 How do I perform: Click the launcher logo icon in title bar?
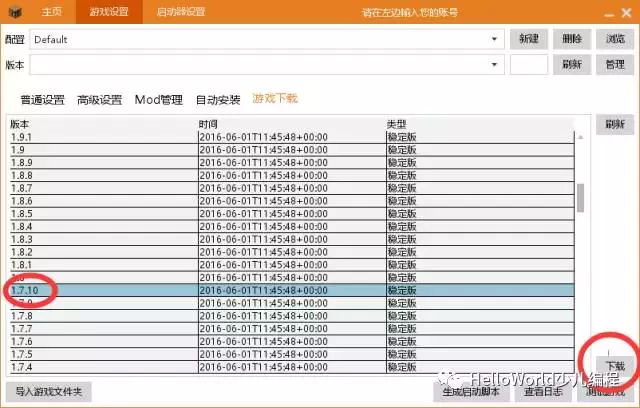tap(16, 12)
